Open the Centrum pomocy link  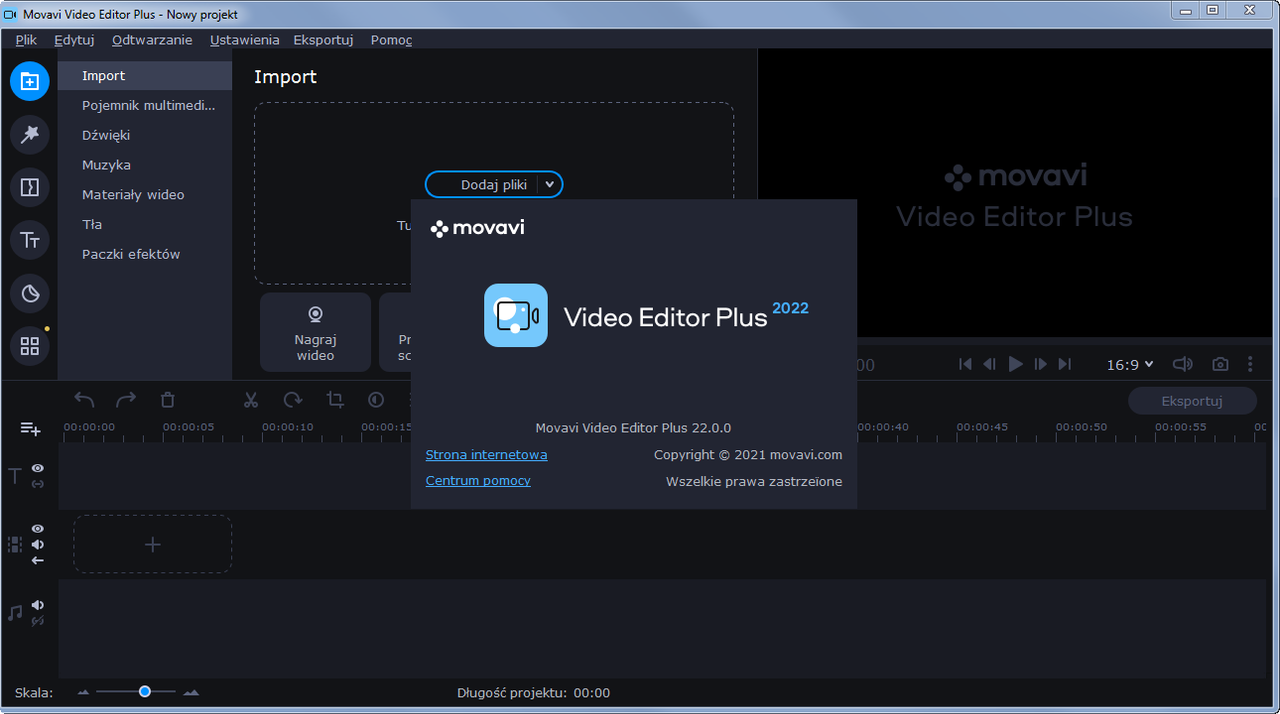click(478, 481)
